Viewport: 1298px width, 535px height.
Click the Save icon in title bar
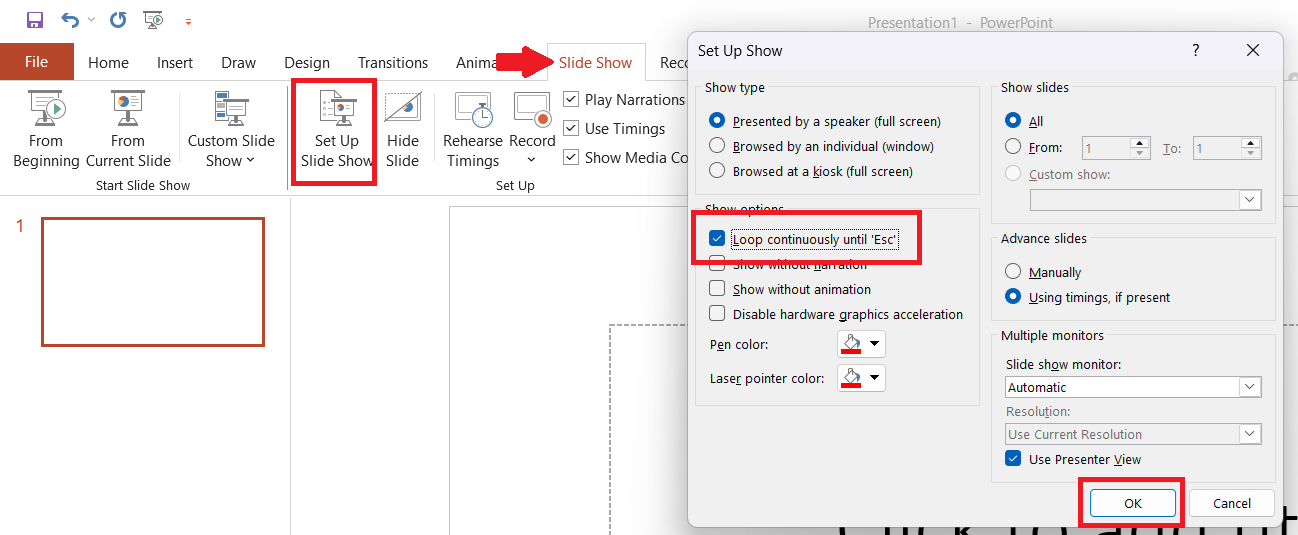point(35,20)
